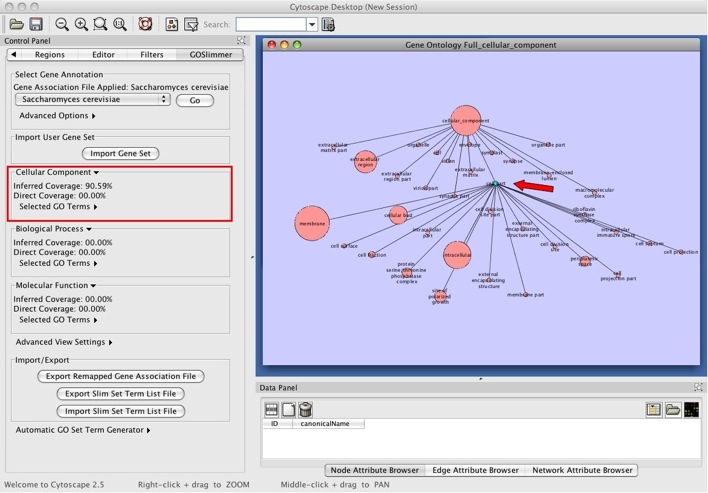Click the delete attribute trash can icon

(x=306, y=409)
